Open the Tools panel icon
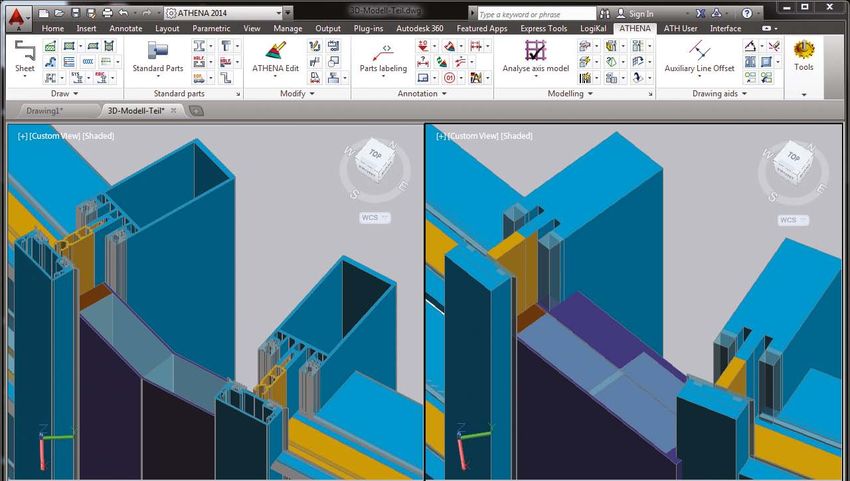The width and height of the screenshot is (850, 481). 803,52
